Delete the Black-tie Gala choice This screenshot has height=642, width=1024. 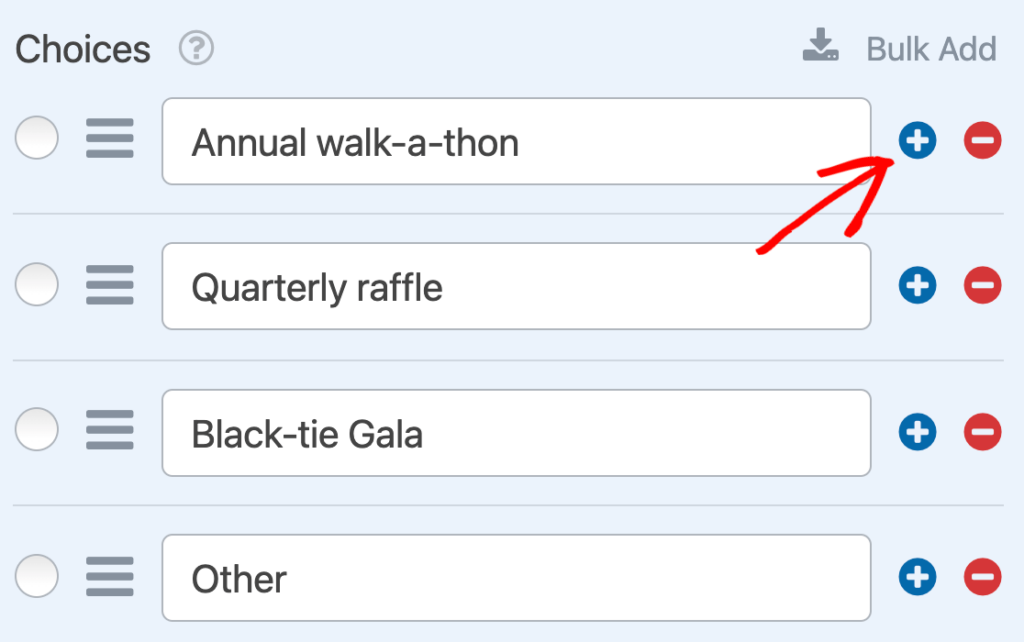(981, 432)
